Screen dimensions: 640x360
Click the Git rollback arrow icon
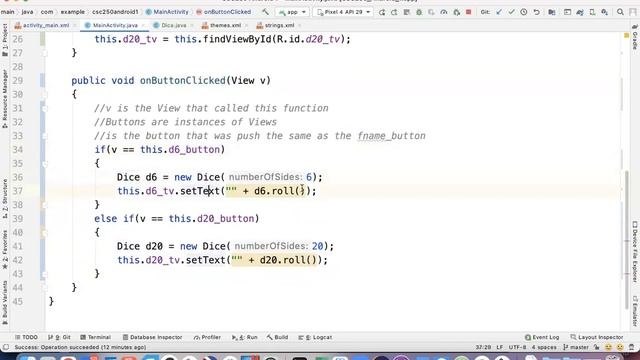point(536,12)
